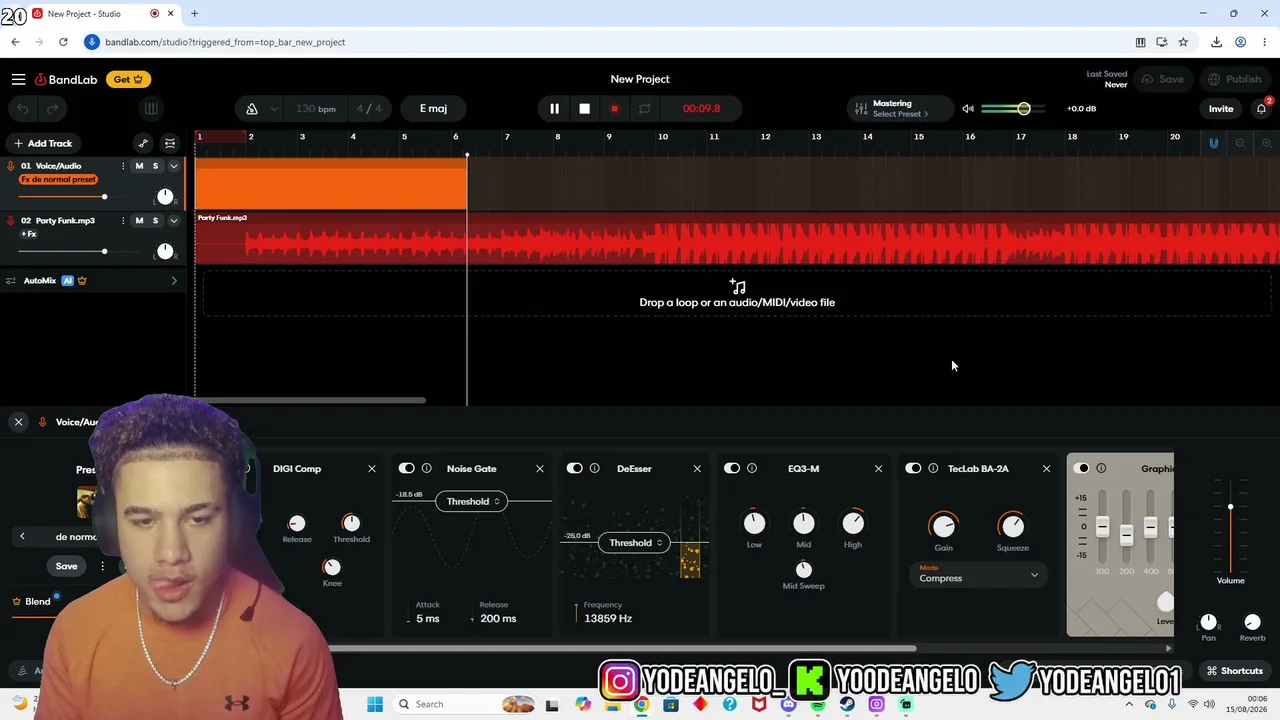The width and height of the screenshot is (1280, 720).
Task: Close the effects panel with X
Action: click(x=18, y=422)
